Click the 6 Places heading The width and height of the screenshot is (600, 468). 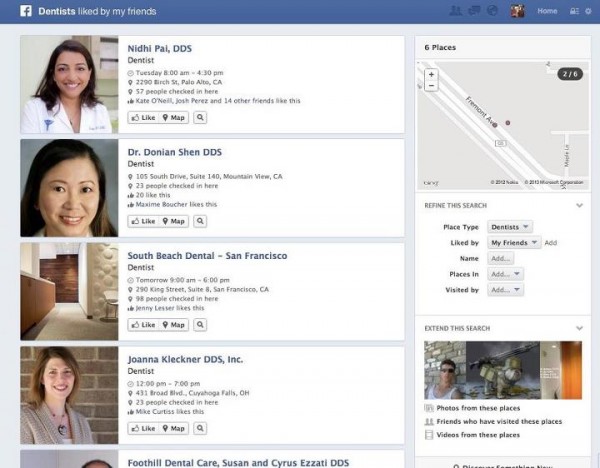(x=440, y=47)
